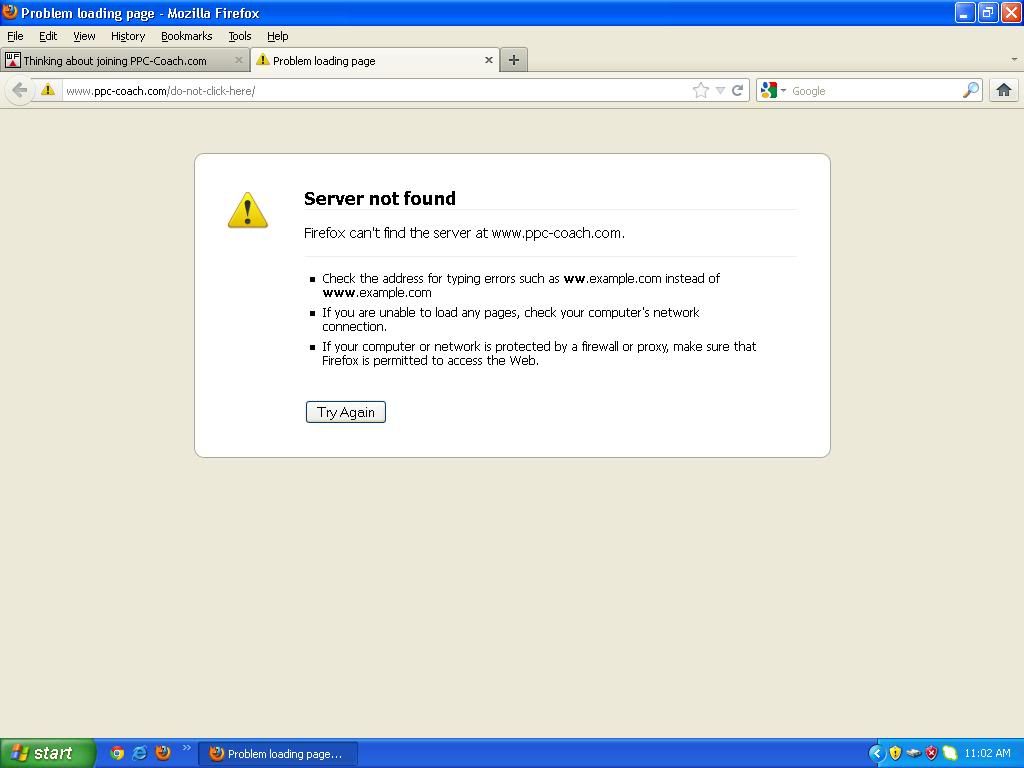Expand hidden system tray icons arrow
Screen dimensions: 1024x768
point(876,753)
